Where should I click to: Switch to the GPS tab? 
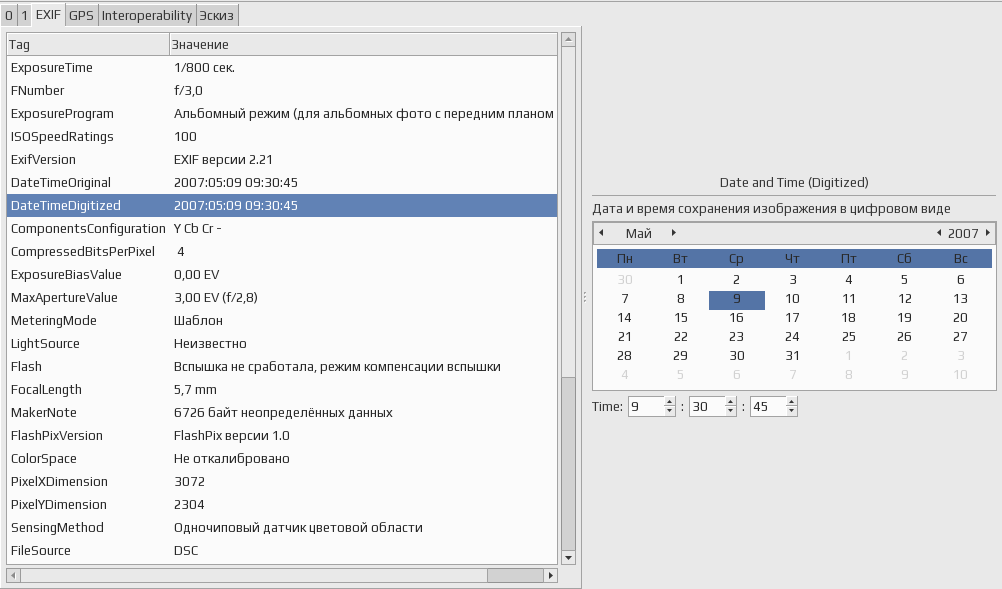(81, 16)
